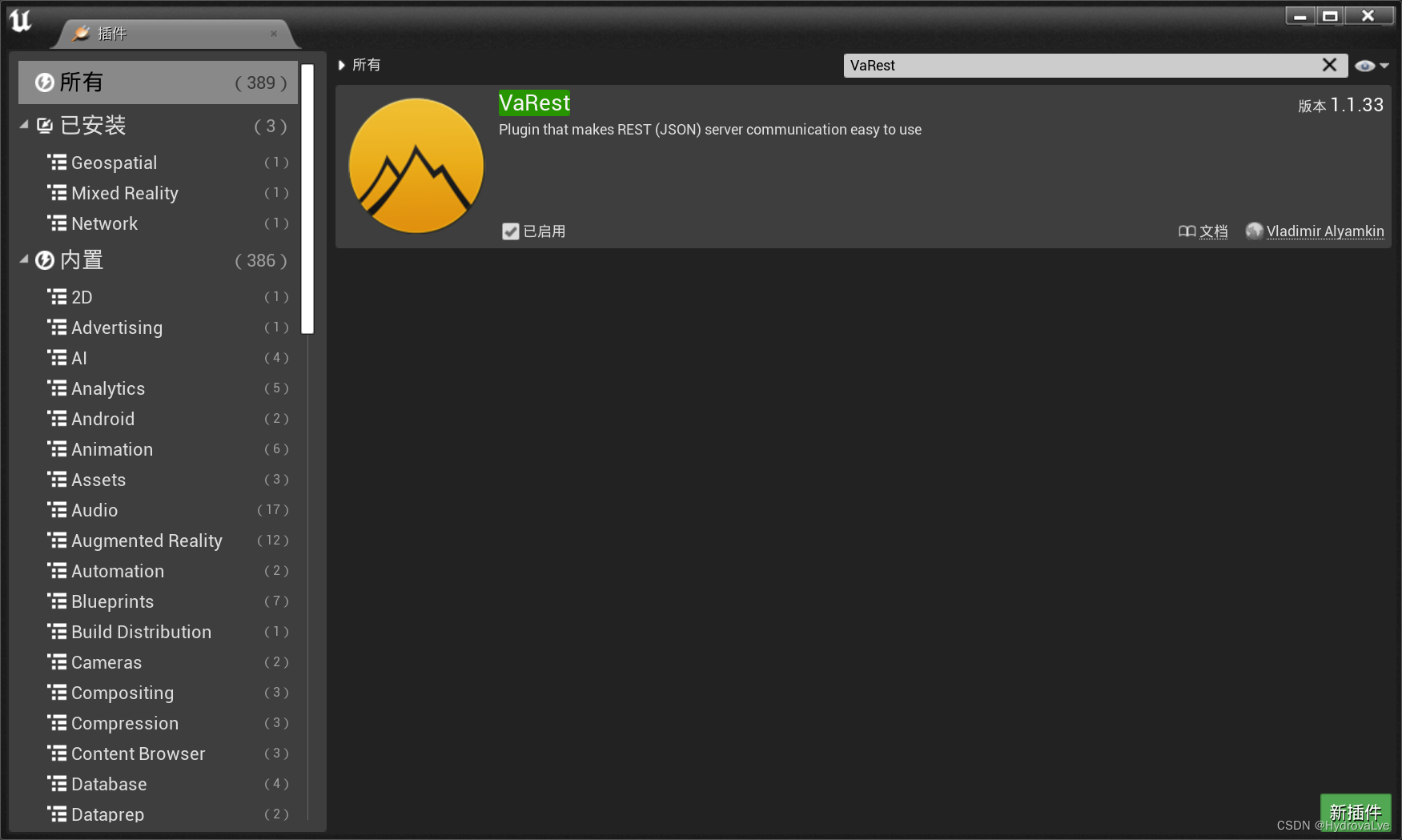Screen dimensions: 1402x840
Task: Click the Animation list icon
Action: tap(57, 449)
